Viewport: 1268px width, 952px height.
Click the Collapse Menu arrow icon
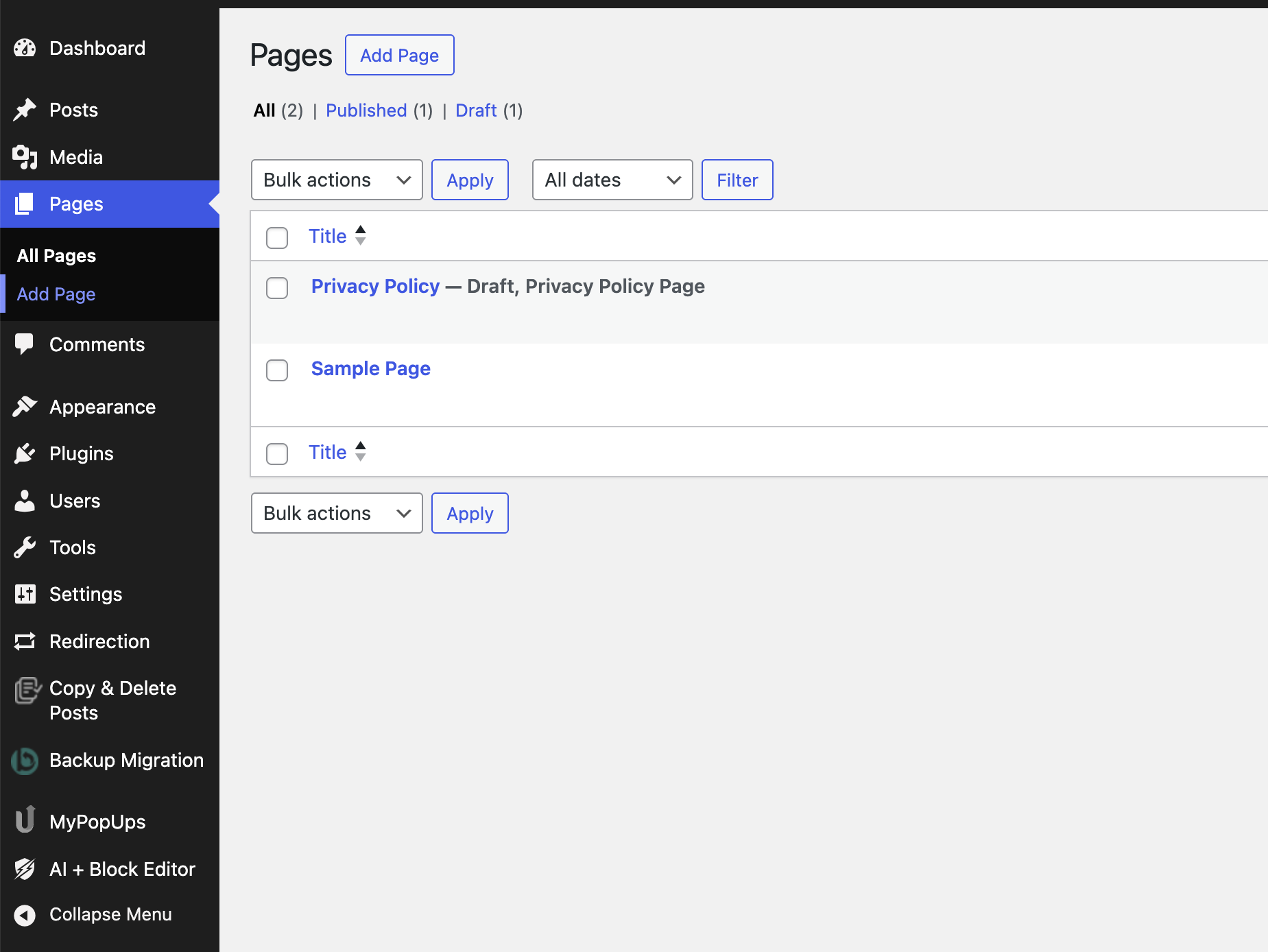click(25, 915)
